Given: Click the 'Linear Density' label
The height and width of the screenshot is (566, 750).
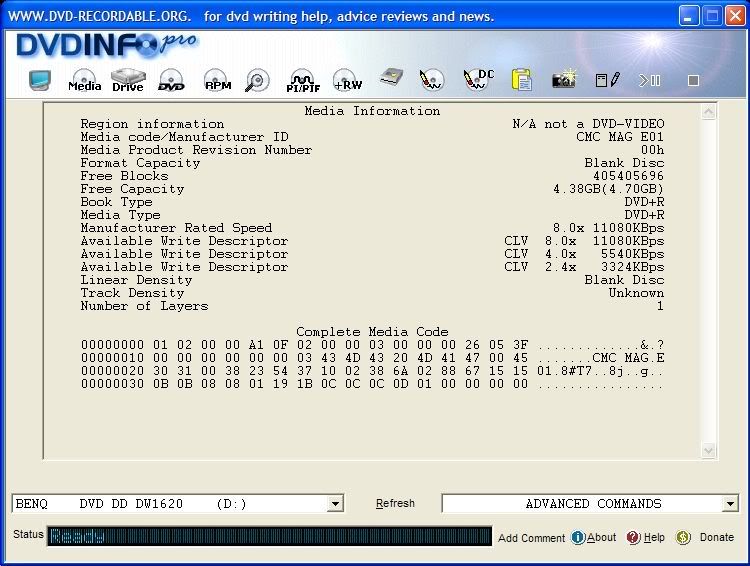Looking at the screenshot, I should pyautogui.click(x=136, y=280).
